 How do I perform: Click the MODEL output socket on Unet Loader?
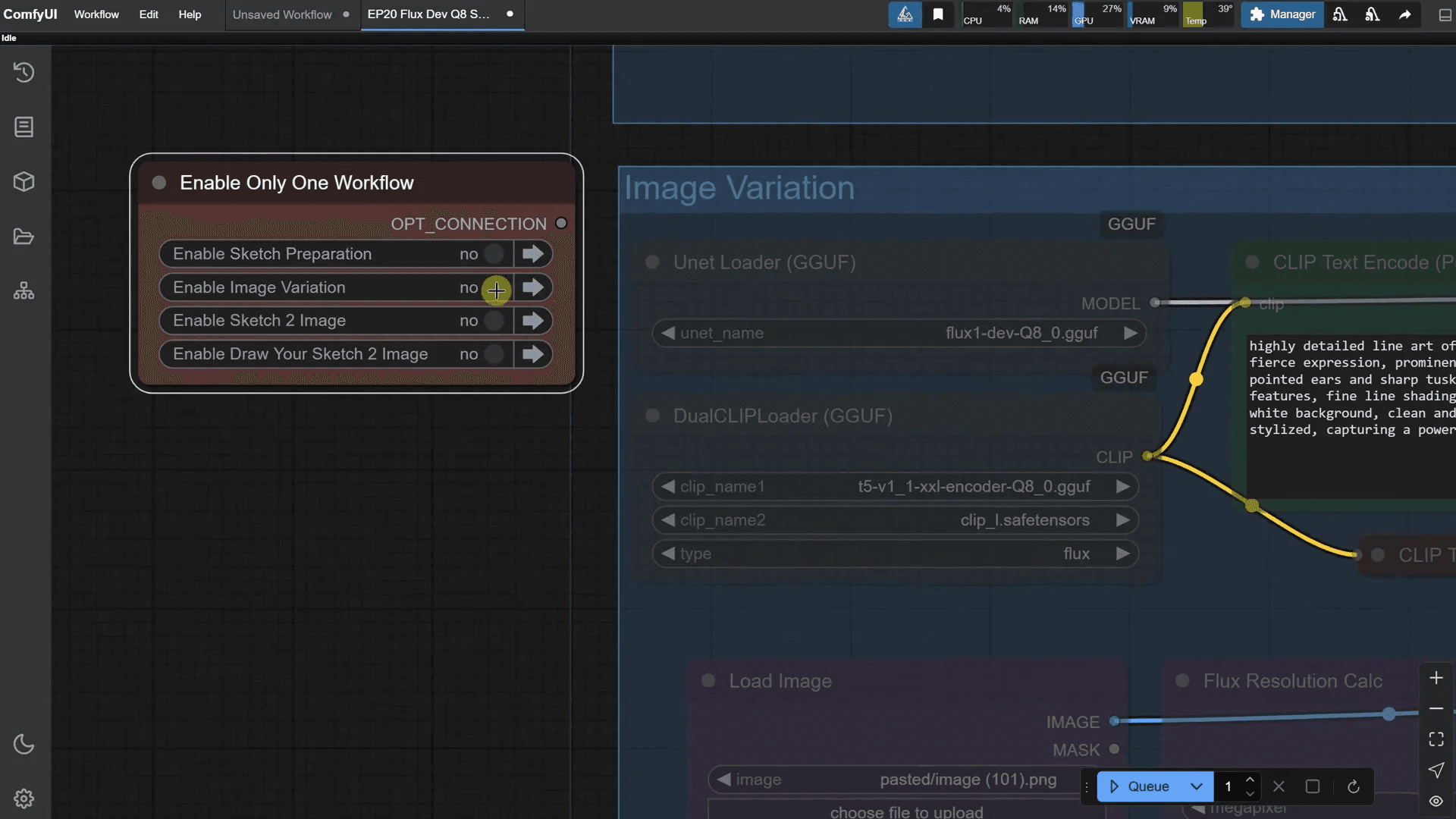1155,303
